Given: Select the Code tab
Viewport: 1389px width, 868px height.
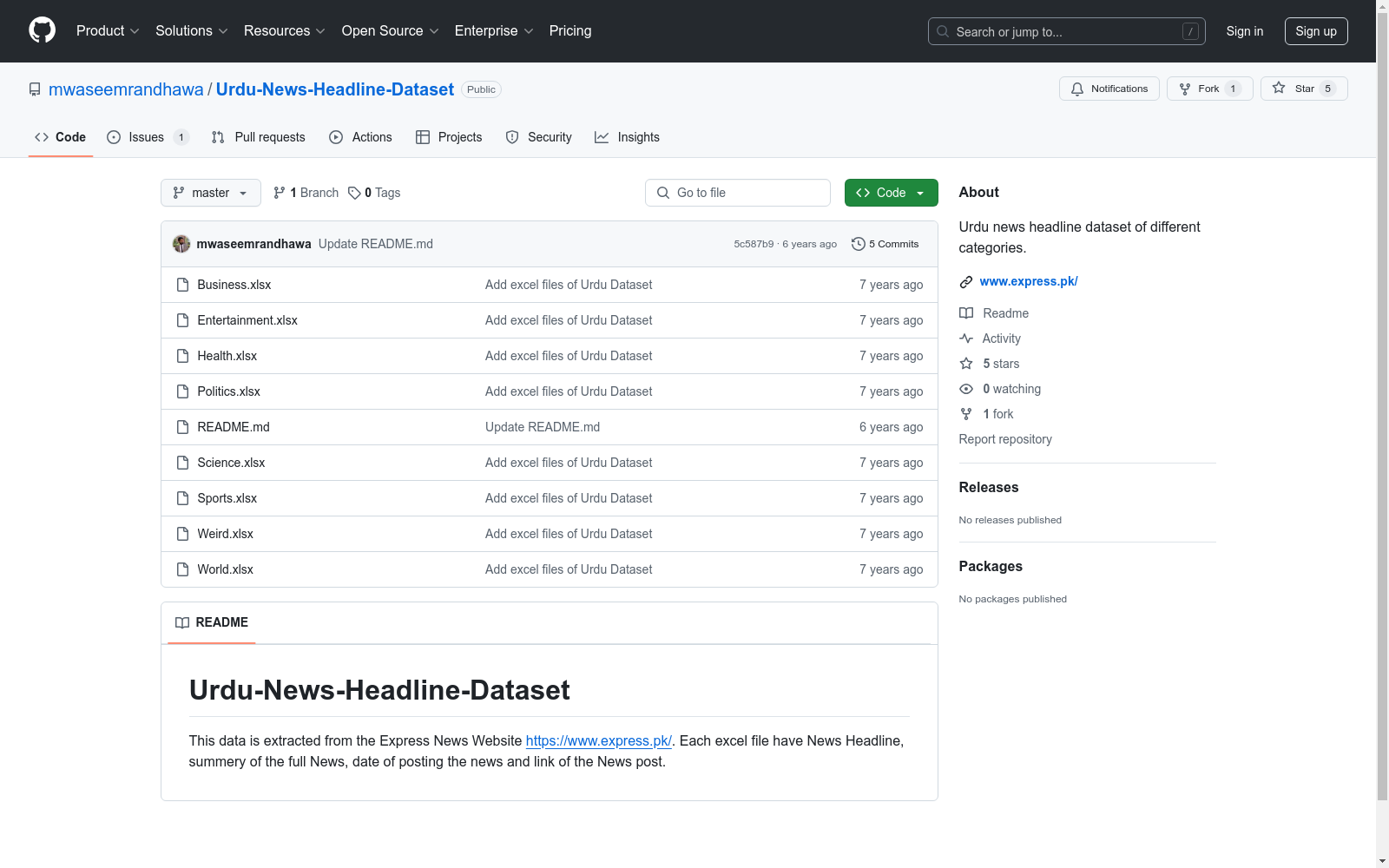Looking at the screenshot, I should 61,137.
